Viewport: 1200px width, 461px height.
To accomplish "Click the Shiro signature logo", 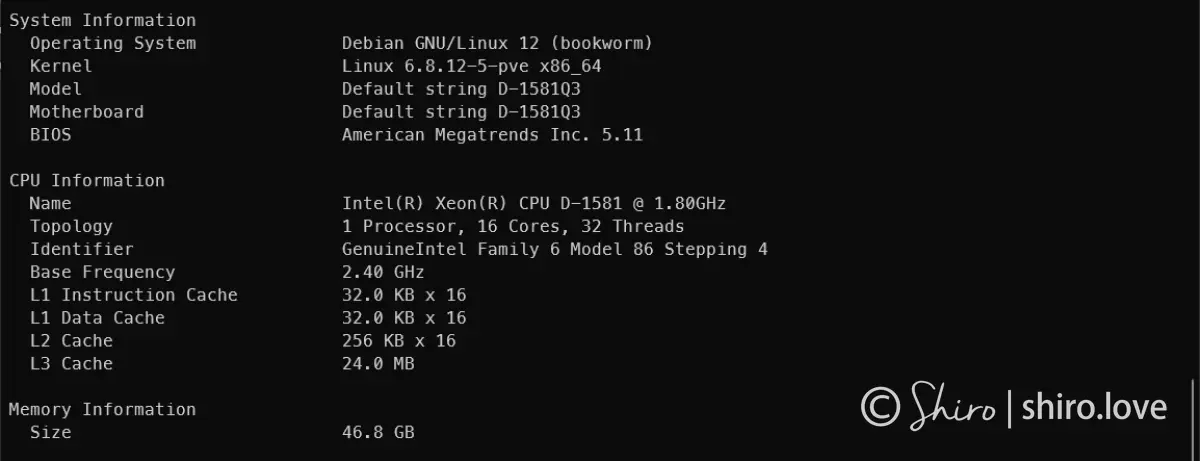I will (x=953, y=406).
